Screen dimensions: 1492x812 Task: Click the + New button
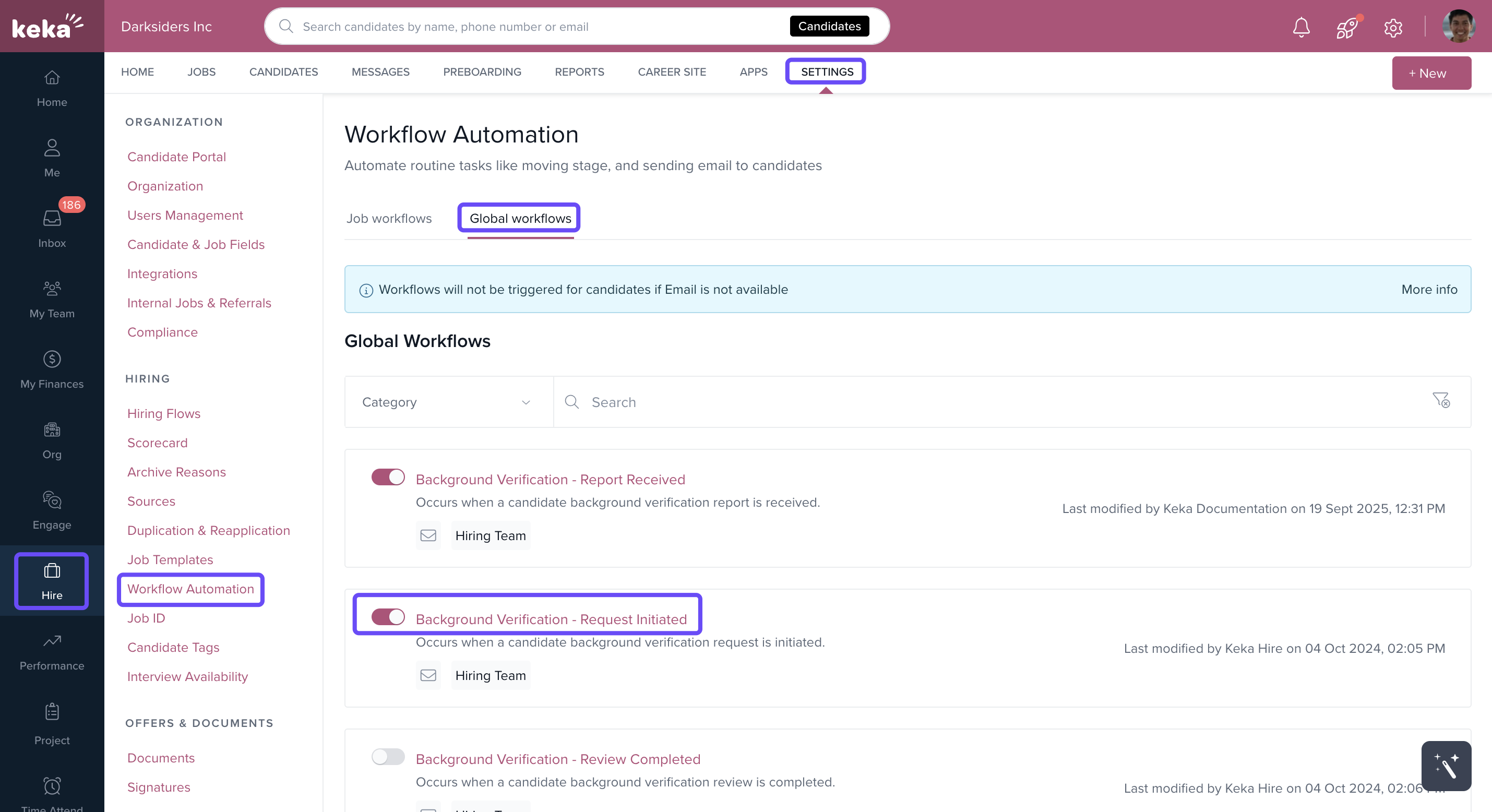tap(1431, 73)
